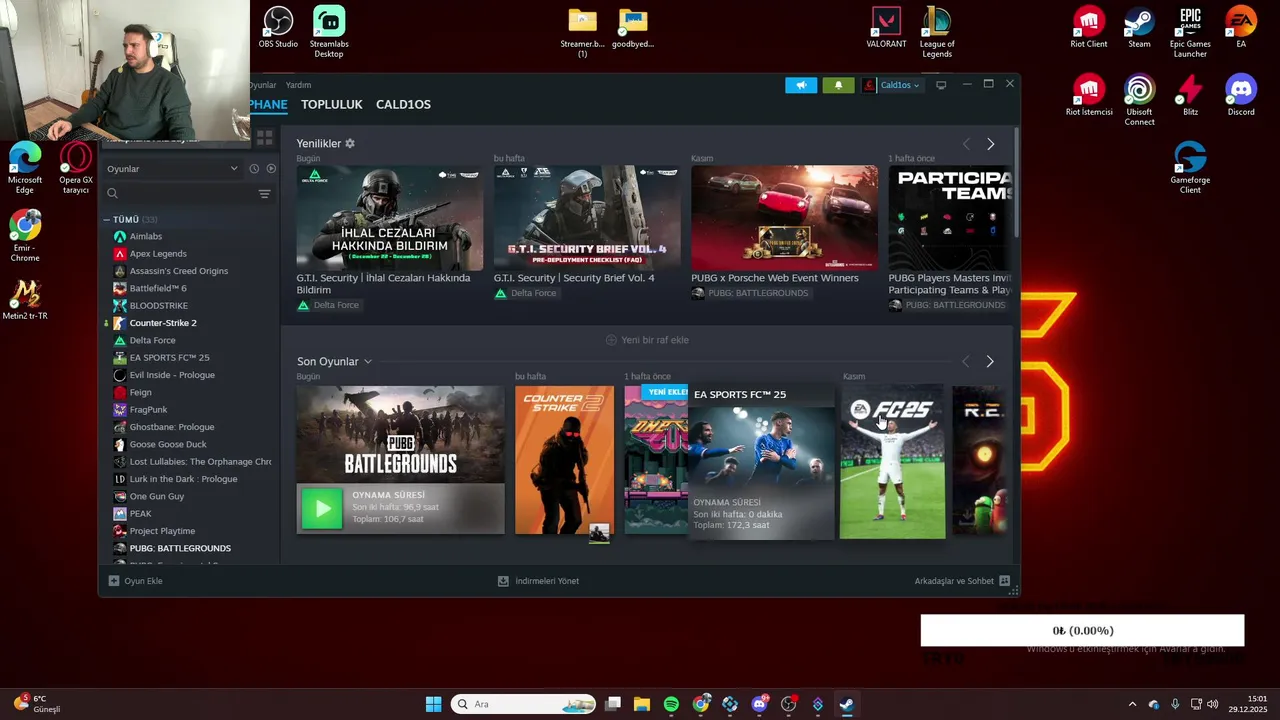Select Epic Games Launcher desktop icon
This screenshot has width=1280, height=720.
1190,32
